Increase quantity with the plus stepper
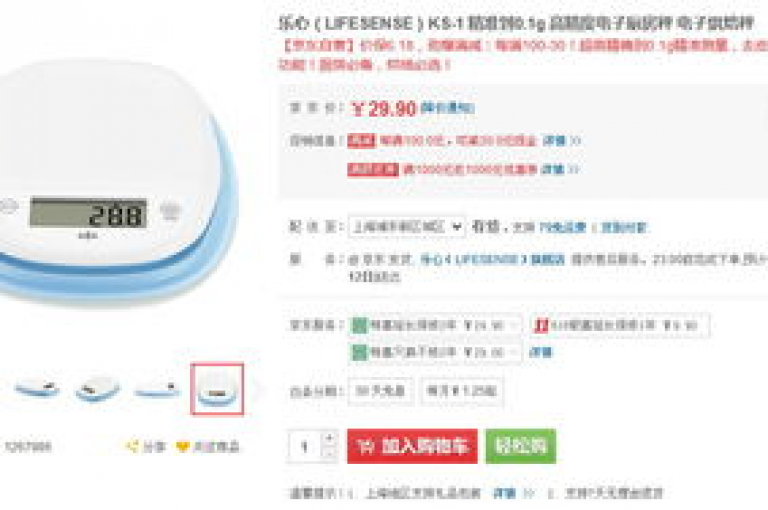The height and width of the screenshot is (510, 768). tap(330, 437)
